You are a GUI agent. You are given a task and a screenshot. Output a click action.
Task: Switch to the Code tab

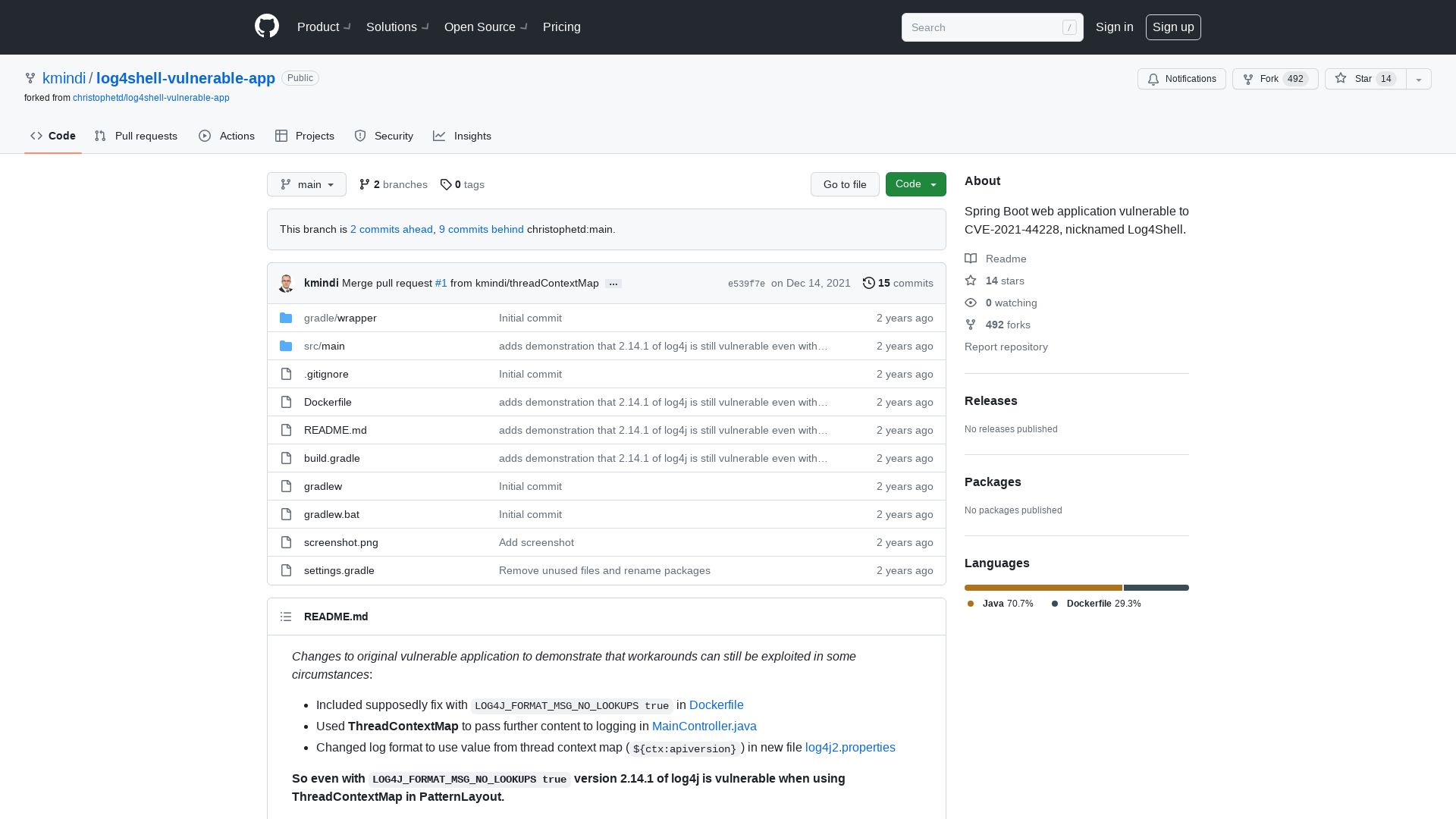[53, 136]
